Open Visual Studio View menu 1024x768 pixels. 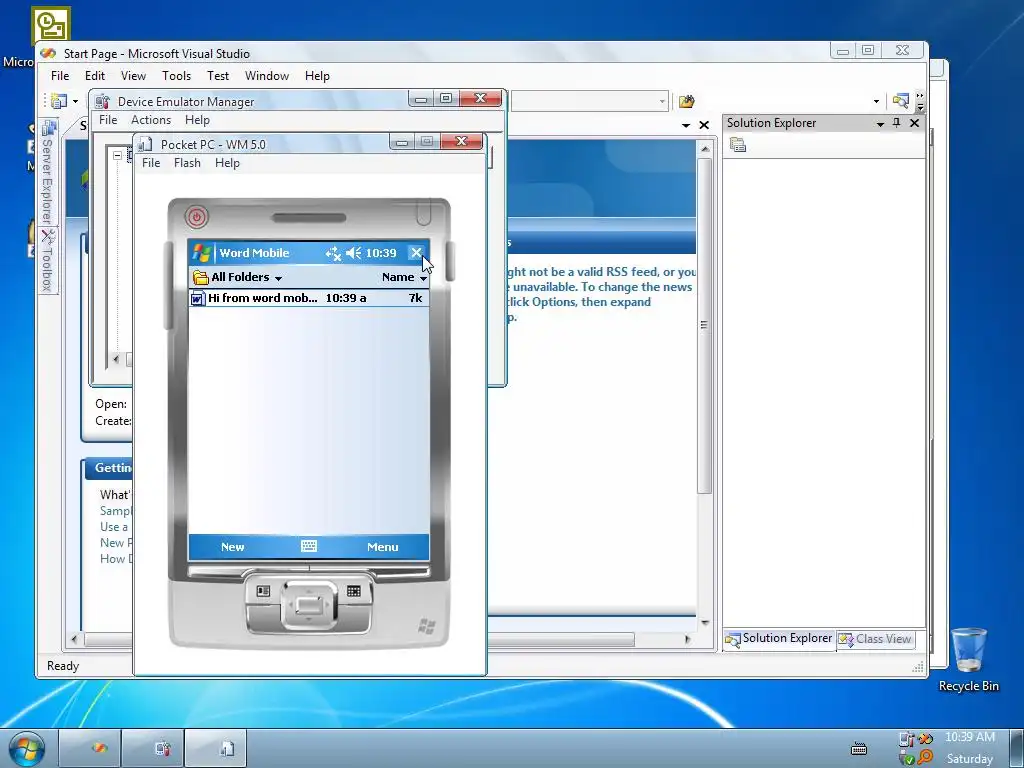(133, 76)
